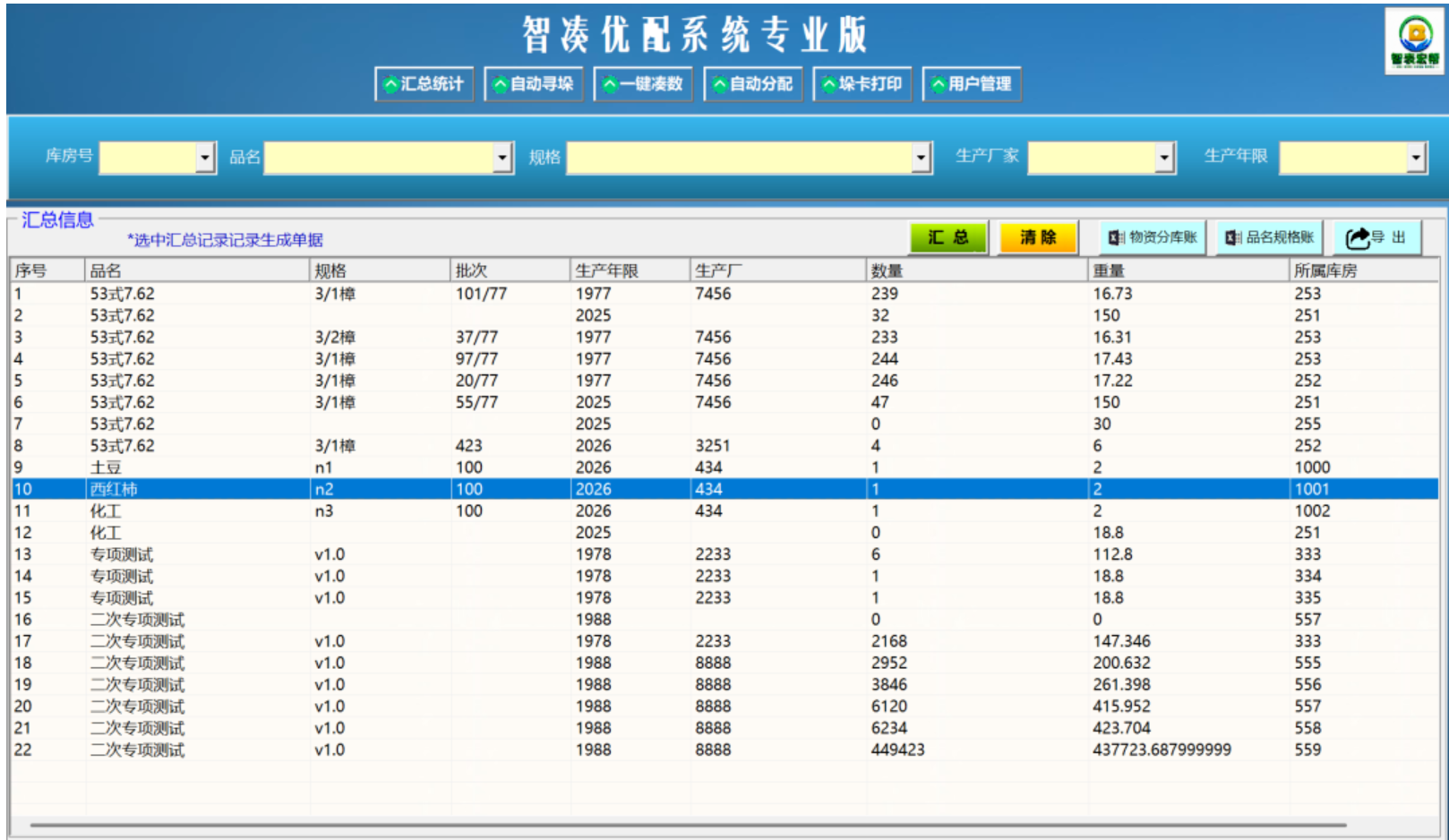
Task: Click manufacturer value 3251 in row 8
Action: point(713,446)
